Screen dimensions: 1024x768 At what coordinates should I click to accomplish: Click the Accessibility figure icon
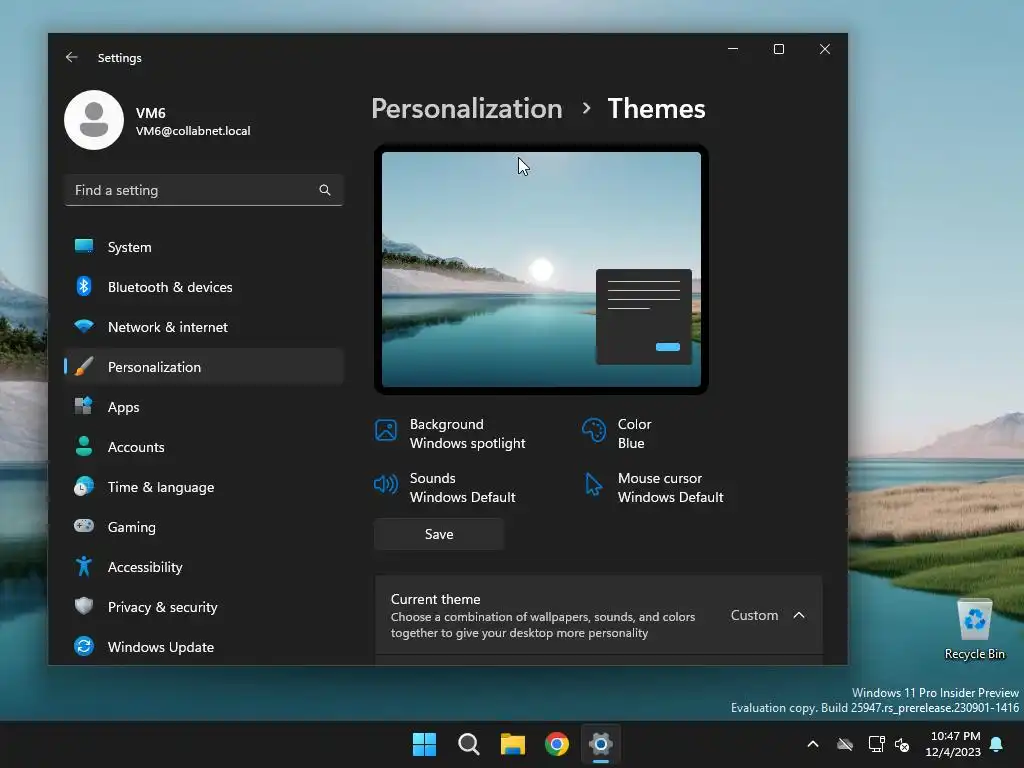coord(84,566)
